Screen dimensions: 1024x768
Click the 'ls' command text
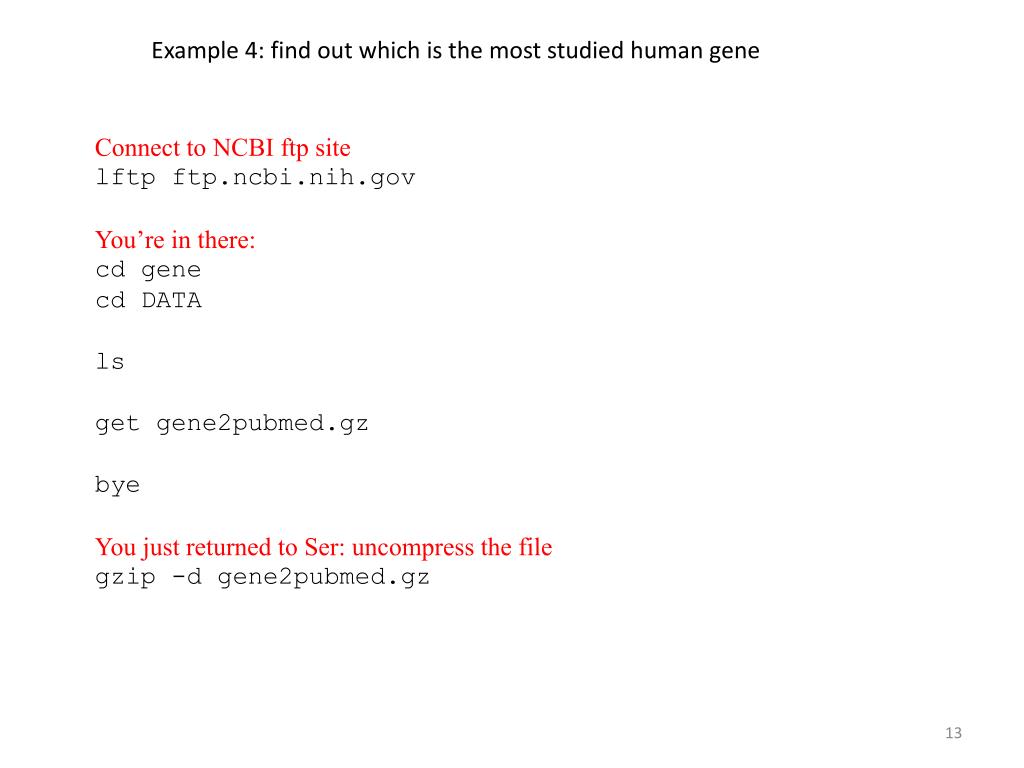coord(110,362)
